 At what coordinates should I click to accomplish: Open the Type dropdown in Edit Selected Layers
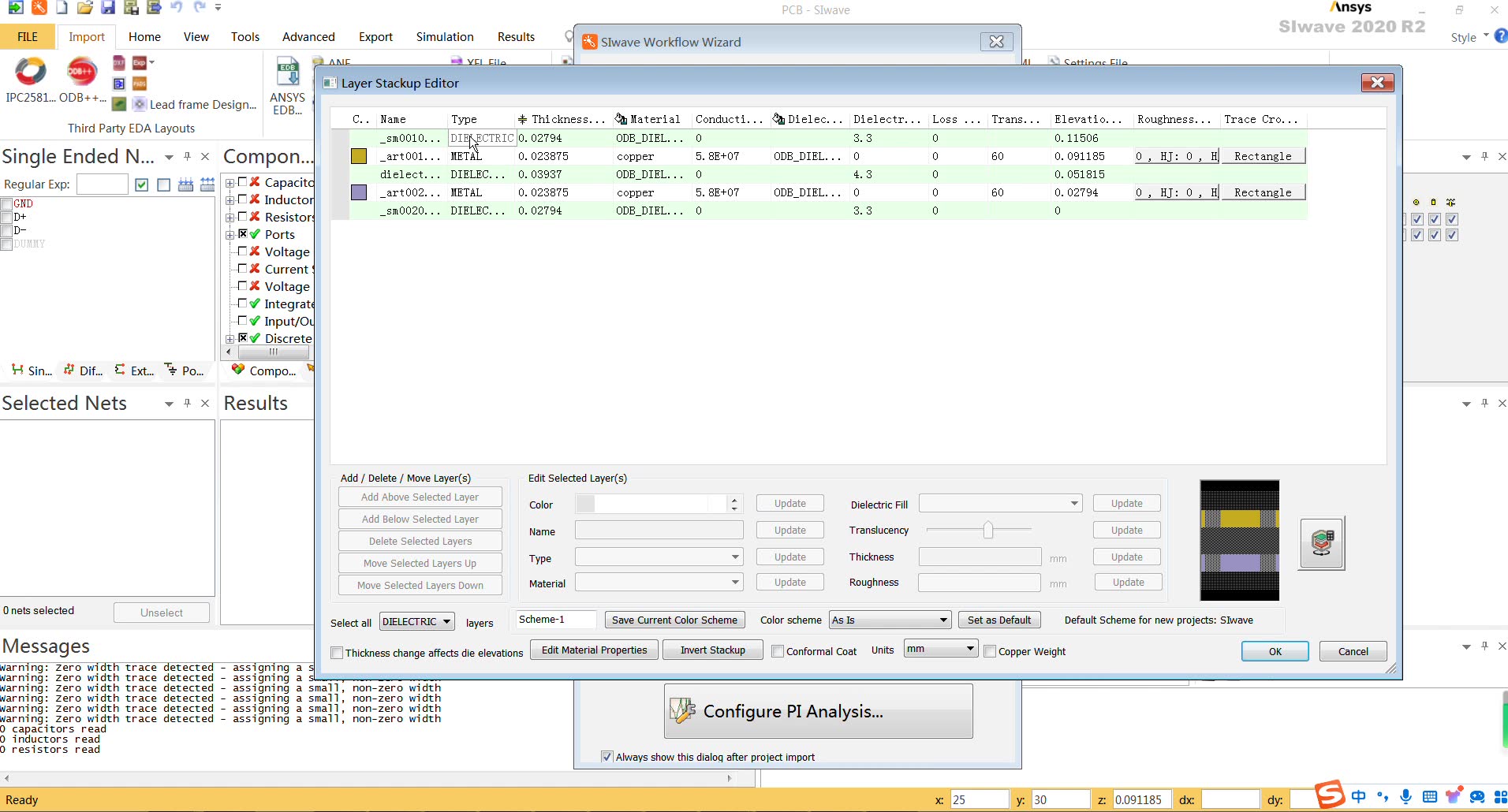(x=659, y=557)
